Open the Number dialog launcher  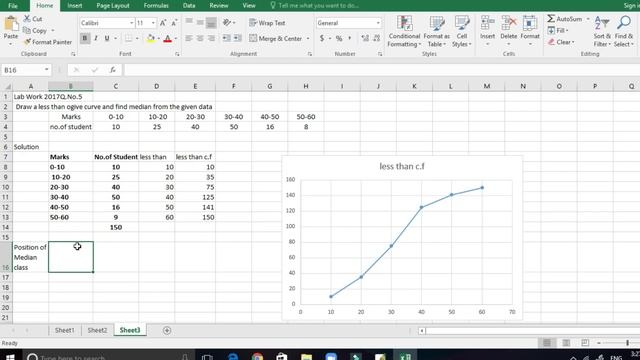380,54
